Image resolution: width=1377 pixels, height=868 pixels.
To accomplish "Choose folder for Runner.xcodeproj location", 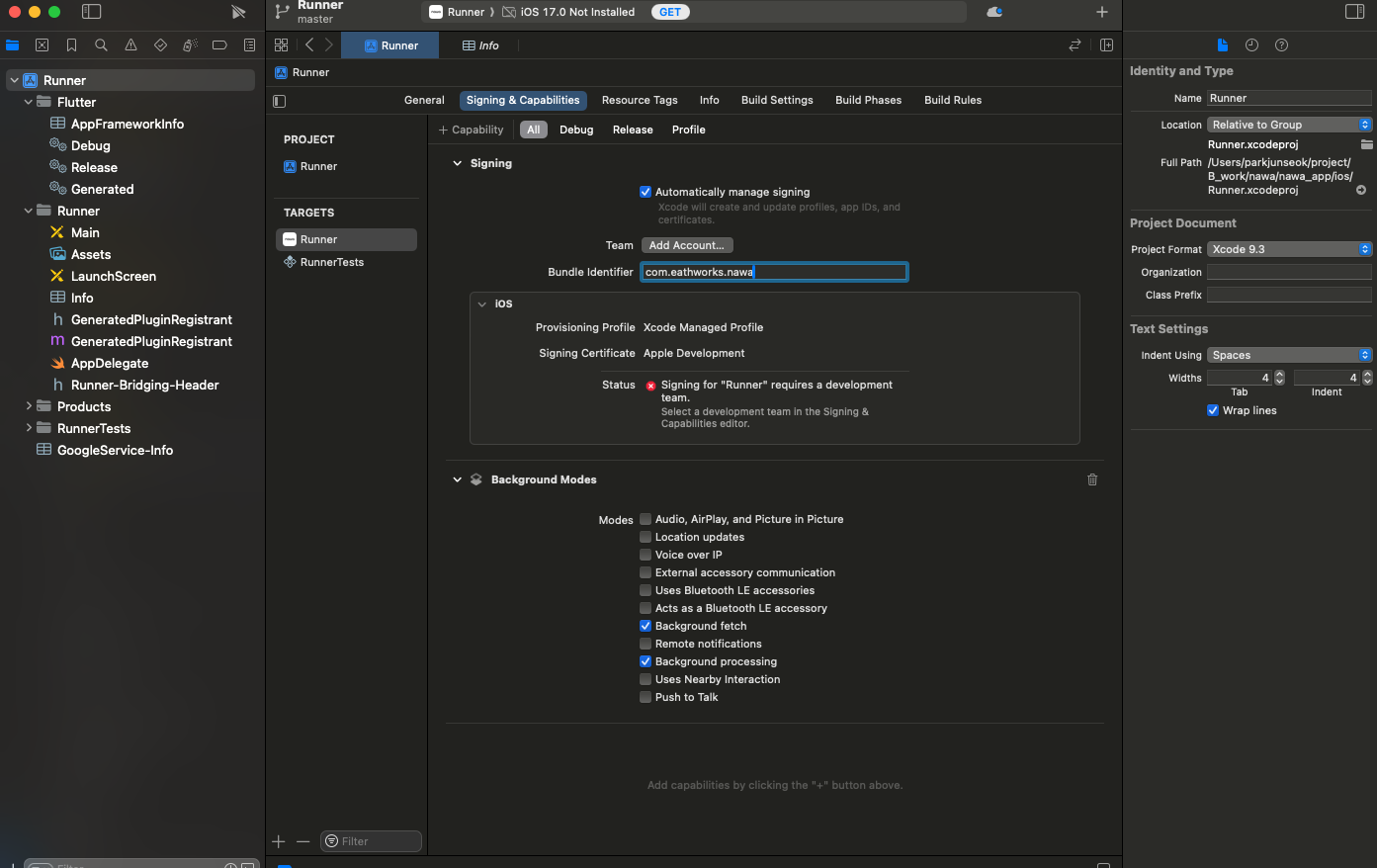I will click(x=1366, y=144).
